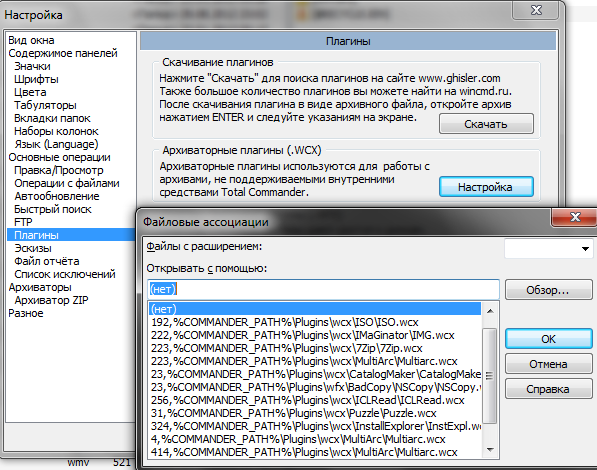Click the Скачать plugins button
The height and width of the screenshot is (470, 597).
tap(486, 124)
